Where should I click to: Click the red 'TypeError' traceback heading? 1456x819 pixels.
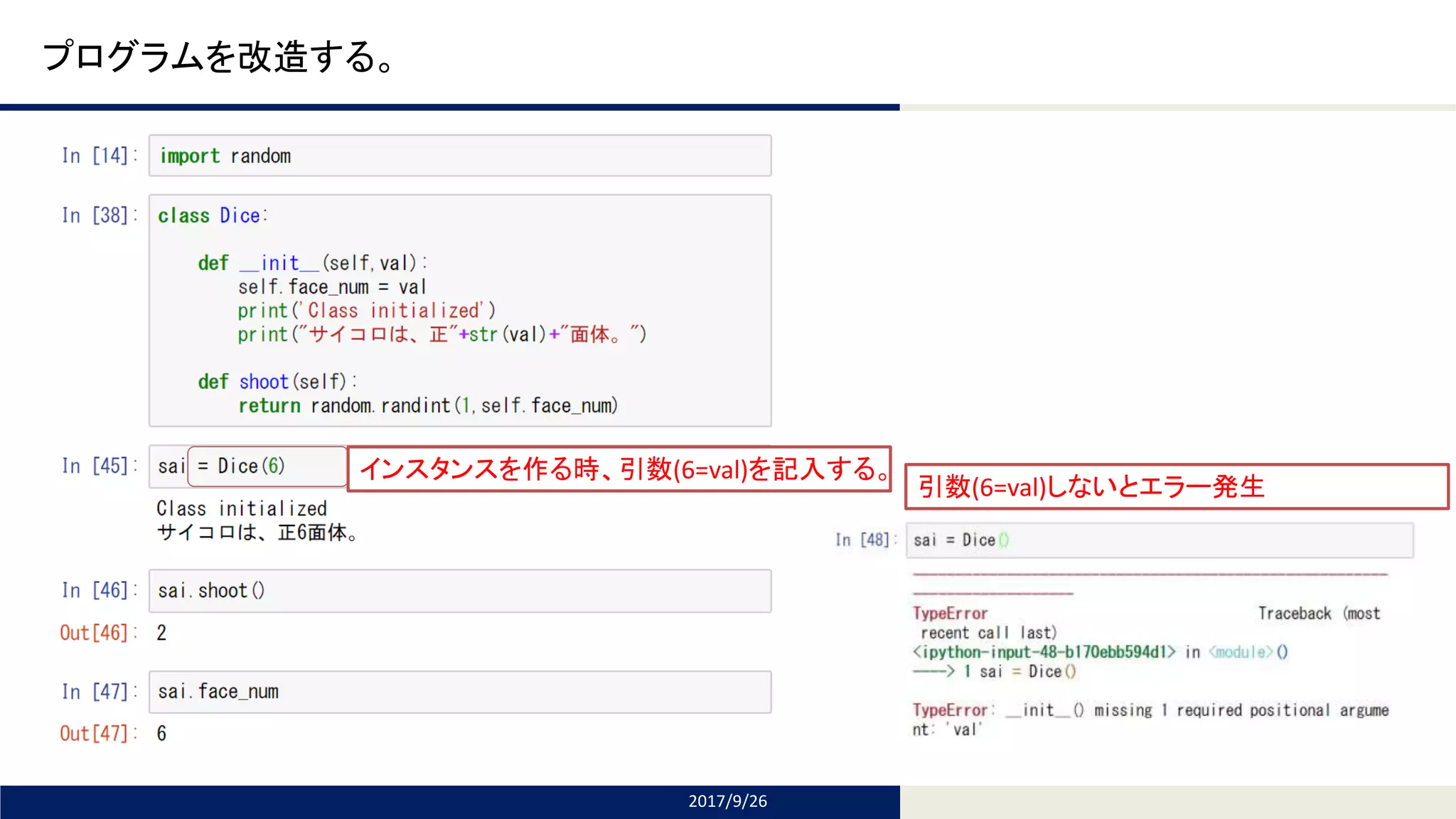click(951, 614)
